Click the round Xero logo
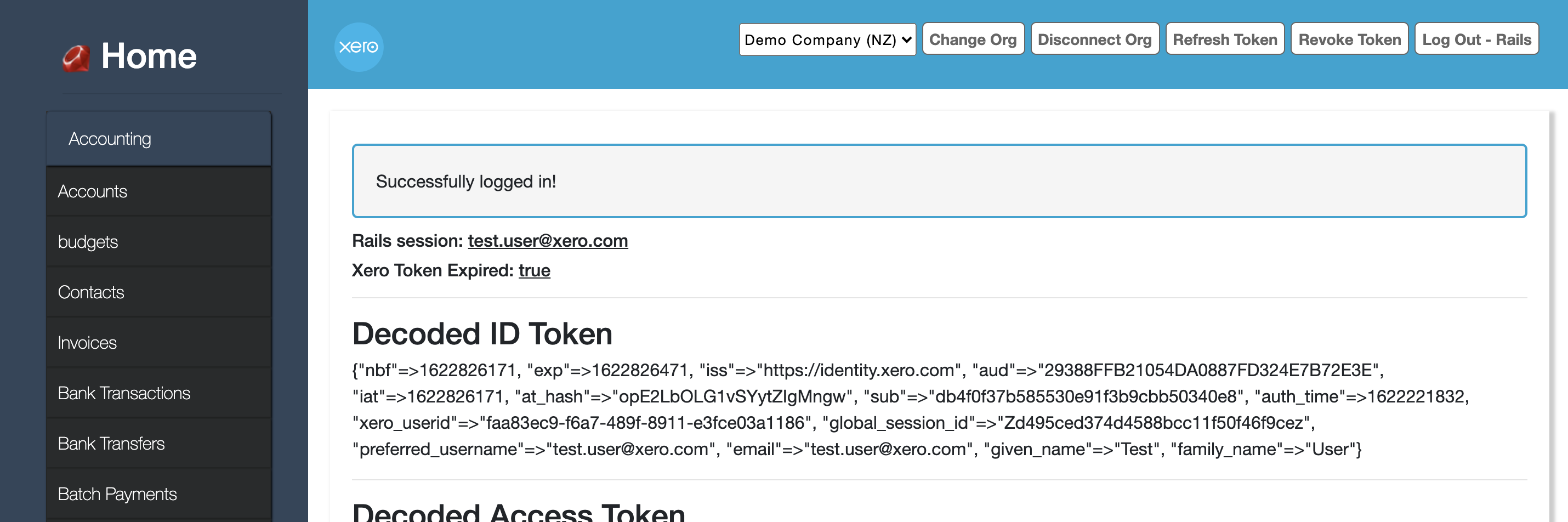Screen dimensions: 1568x522 [x=359, y=47]
